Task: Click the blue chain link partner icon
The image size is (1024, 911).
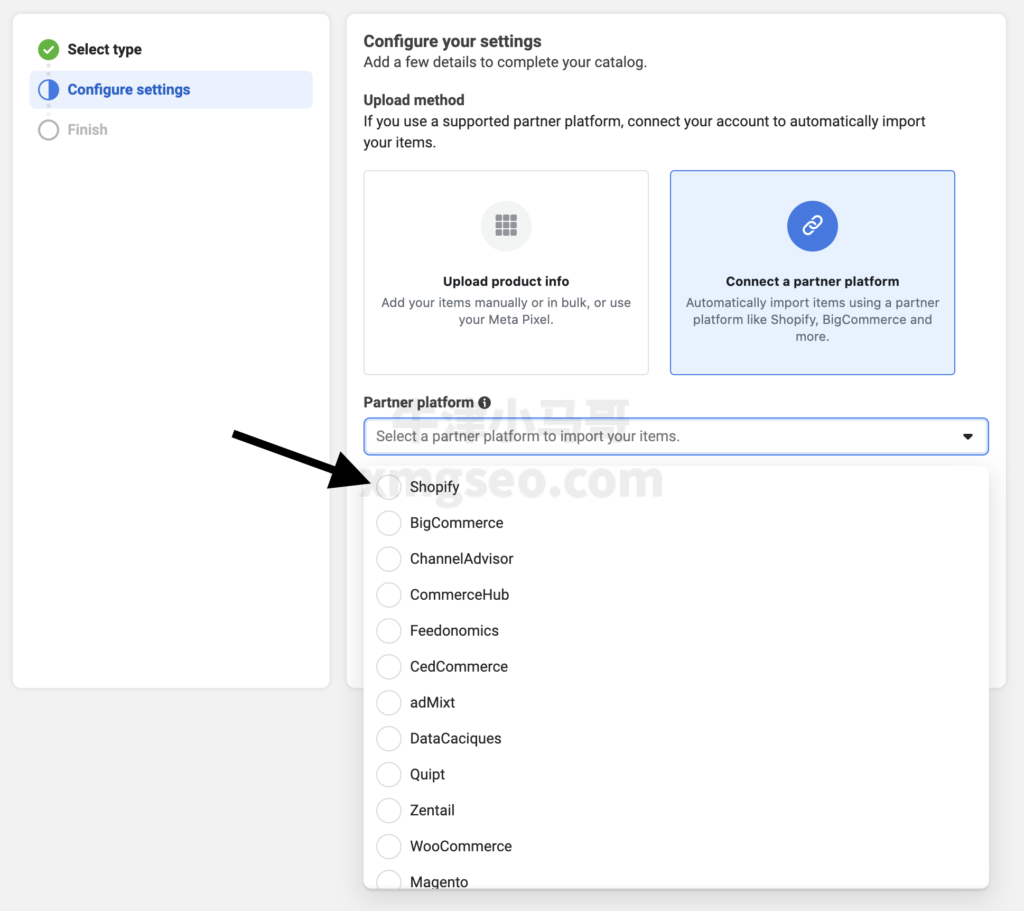Action: (812, 225)
